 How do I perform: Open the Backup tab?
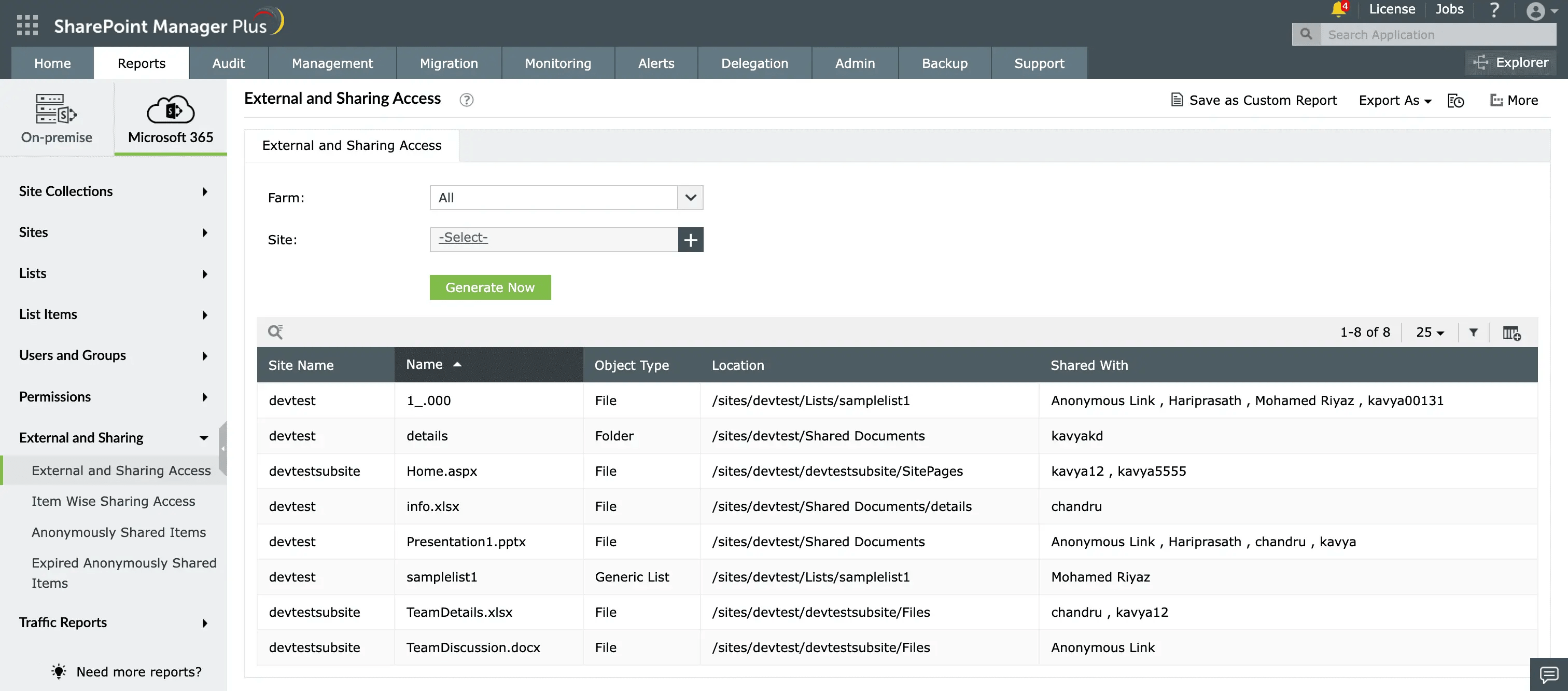point(944,63)
